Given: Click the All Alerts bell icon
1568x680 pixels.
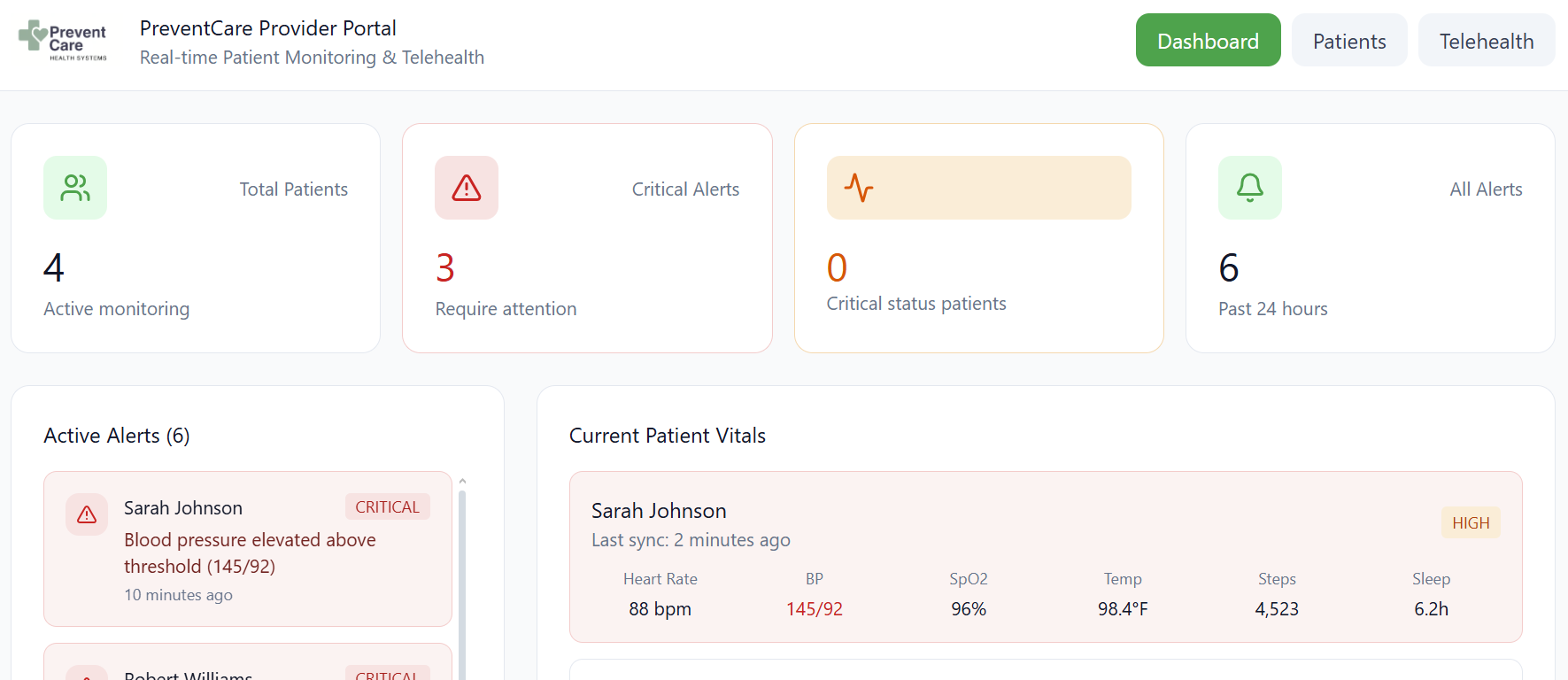Looking at the screenshot, I should (x=1249, y=188).
